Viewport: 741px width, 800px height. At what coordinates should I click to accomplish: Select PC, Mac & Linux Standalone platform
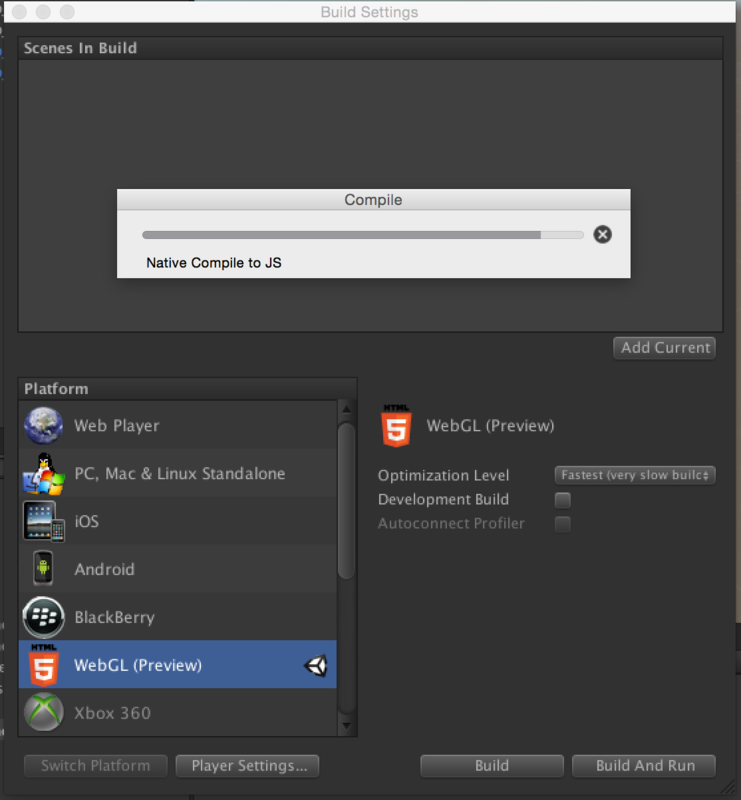[178, 473]
